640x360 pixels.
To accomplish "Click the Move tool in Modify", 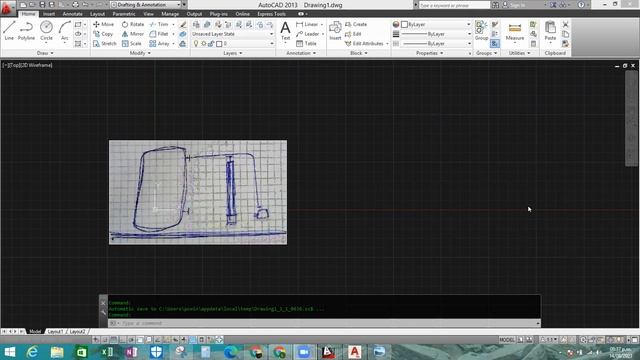I will coord(104,24).
